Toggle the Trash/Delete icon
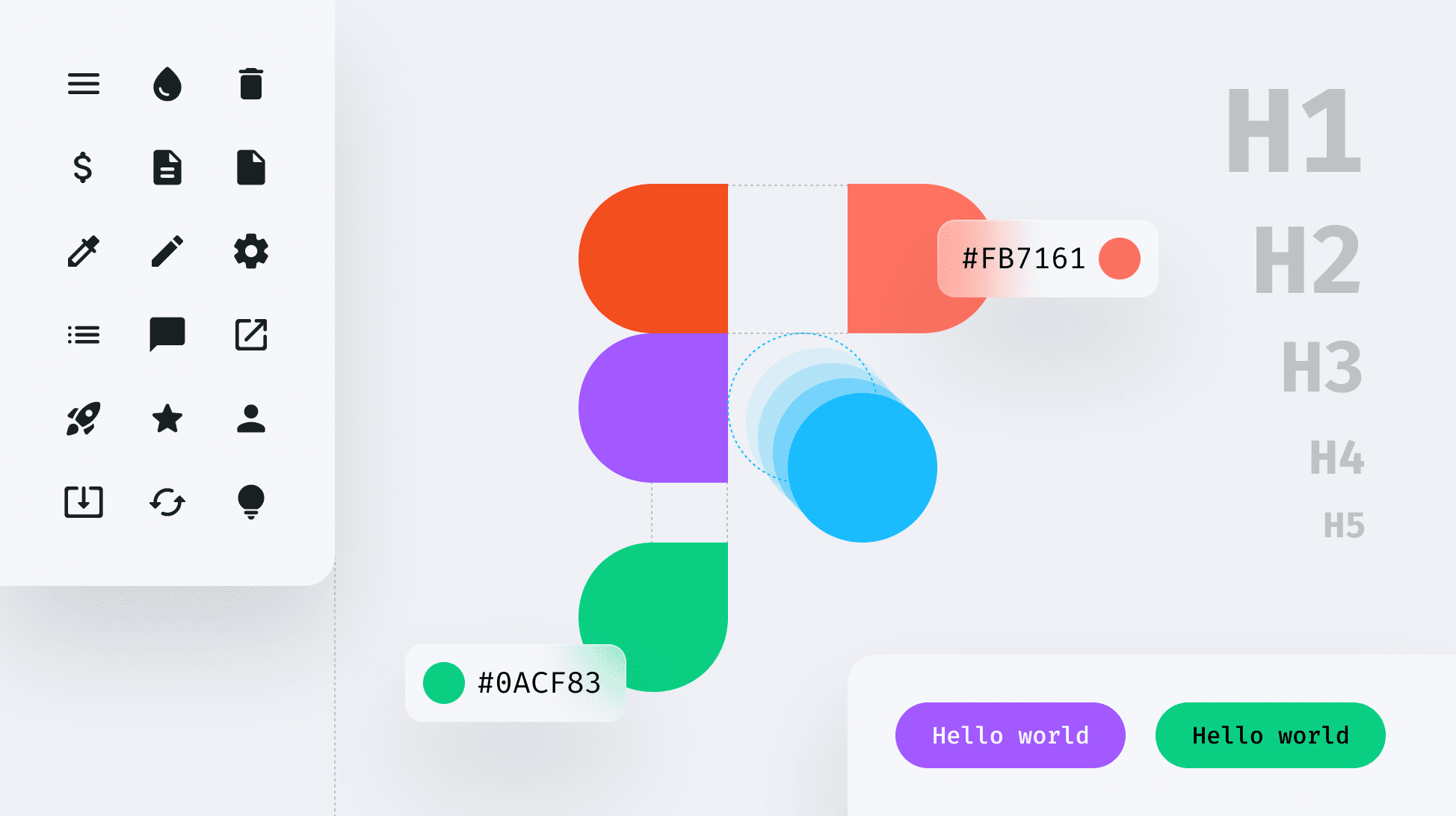The height and width of the screenshot is (816, 1456). pos(250,84)
